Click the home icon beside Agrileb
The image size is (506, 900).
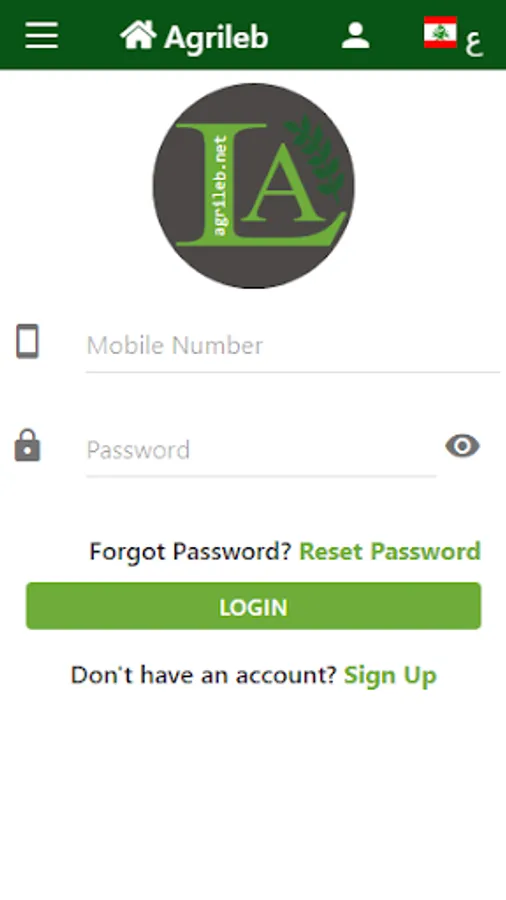click(138, 35)
